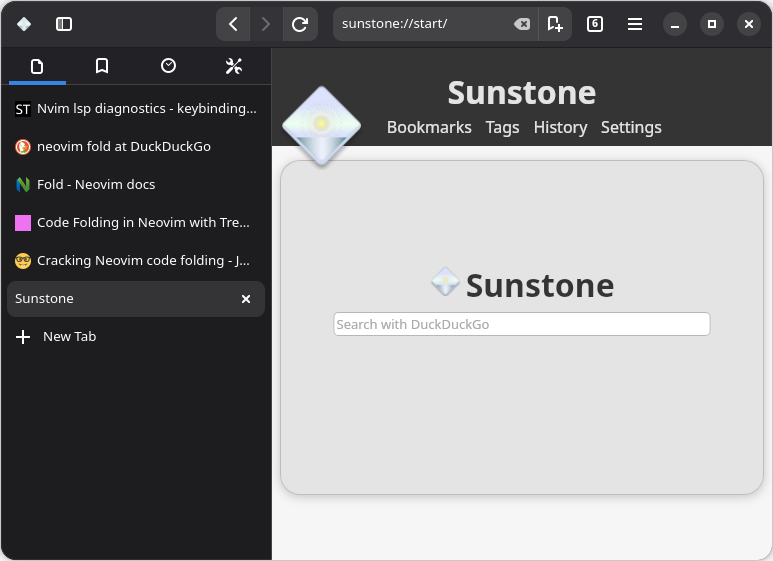Open the Settings page link

point(631,127)
